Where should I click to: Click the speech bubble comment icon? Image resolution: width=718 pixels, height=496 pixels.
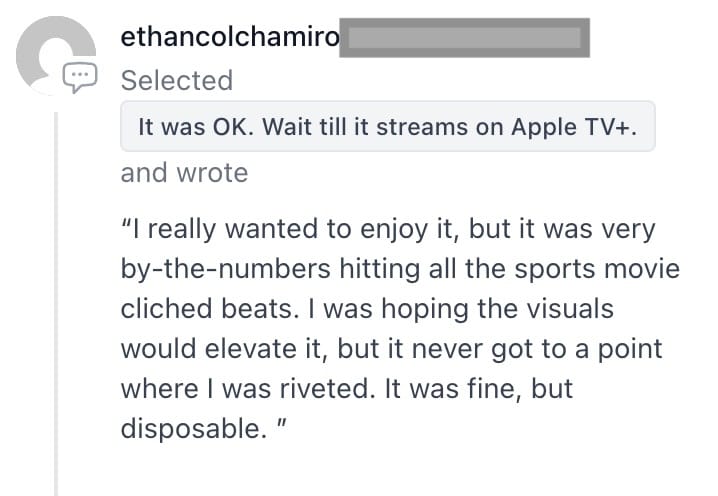tap(81, 74)
